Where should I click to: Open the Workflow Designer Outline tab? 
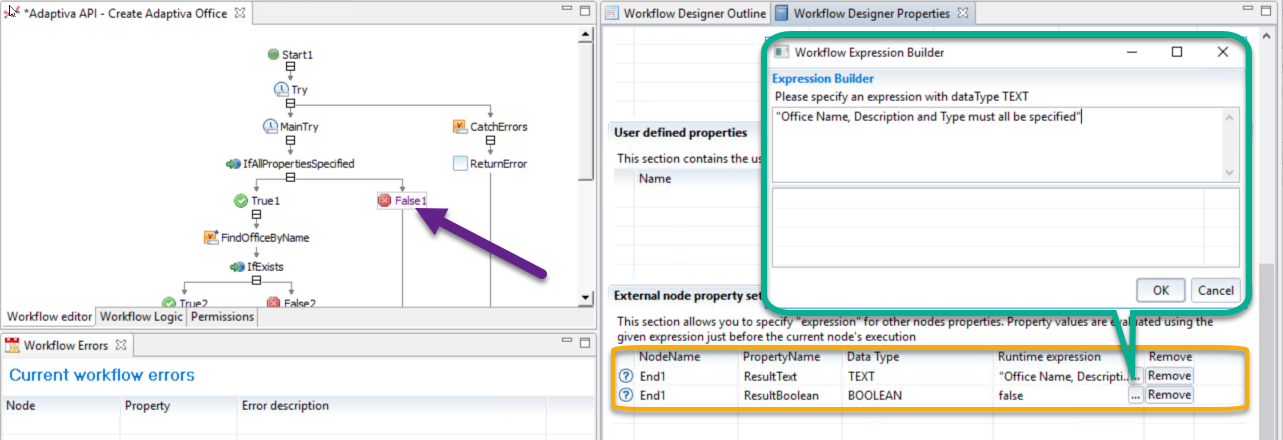pyautogui.click(x=685, y=14)
